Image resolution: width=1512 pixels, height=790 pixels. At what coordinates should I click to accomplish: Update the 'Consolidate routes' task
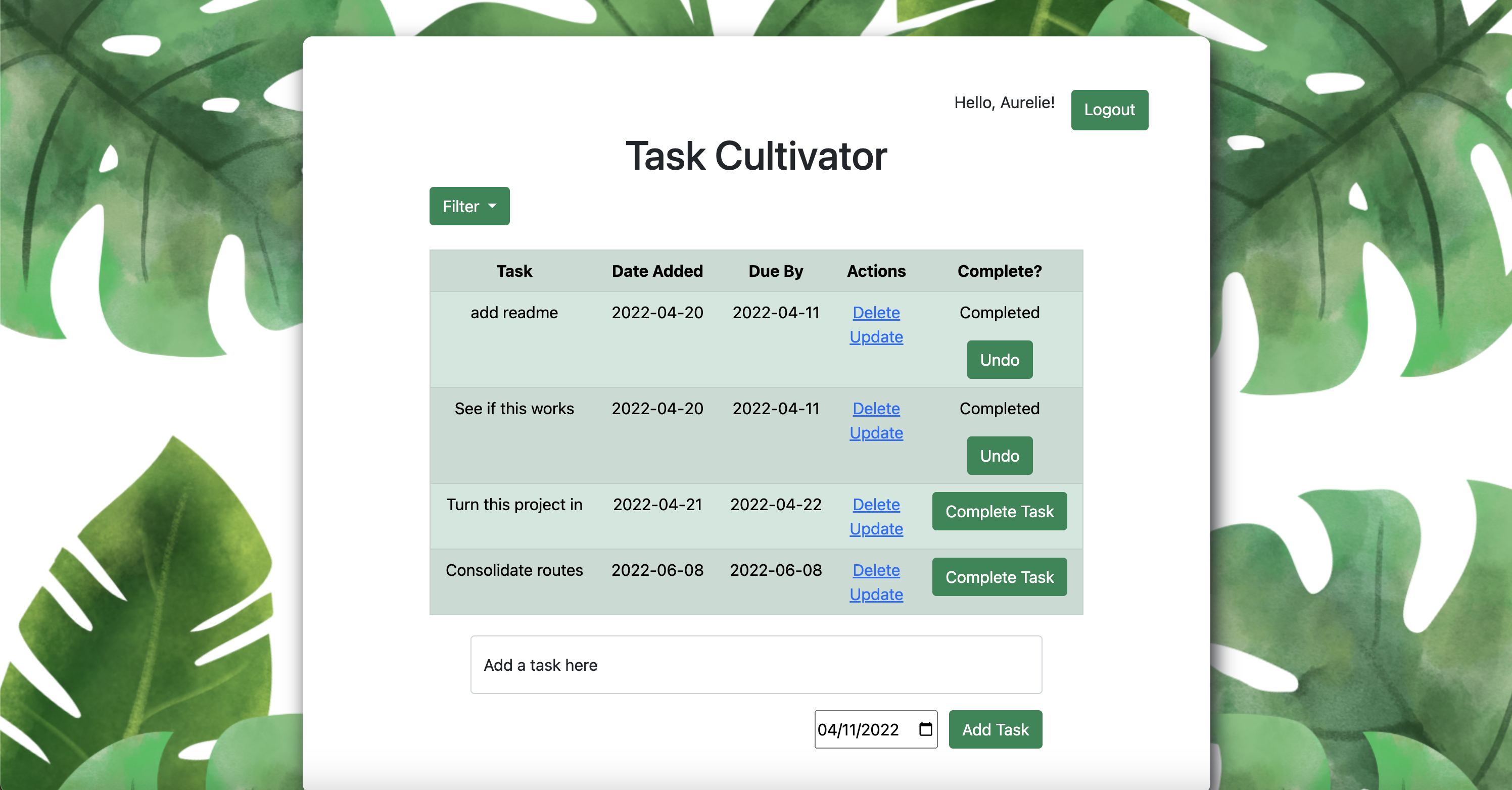click(876, 595)
